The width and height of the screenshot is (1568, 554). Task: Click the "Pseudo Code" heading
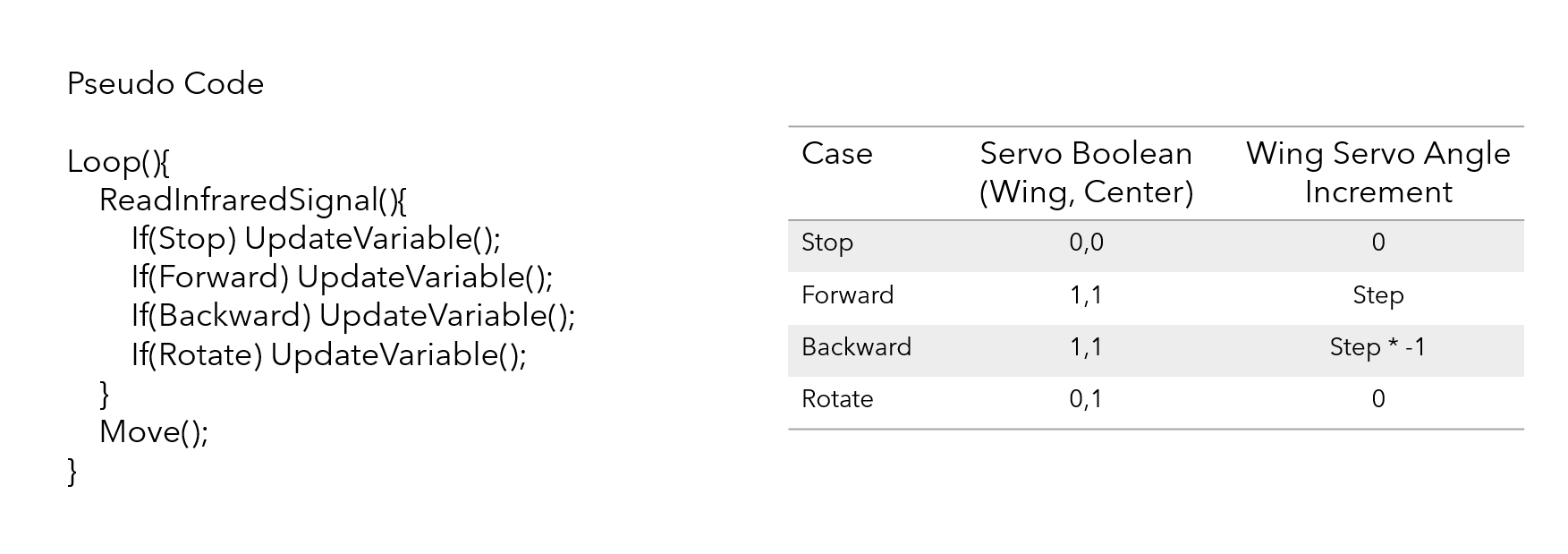[x=165, y=84]
